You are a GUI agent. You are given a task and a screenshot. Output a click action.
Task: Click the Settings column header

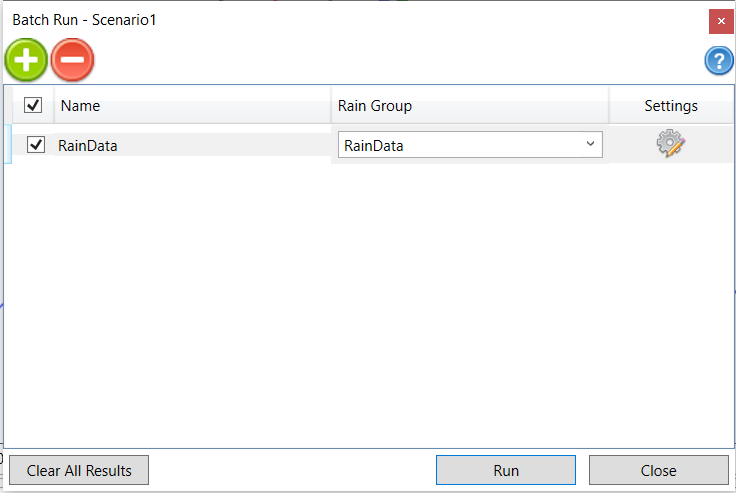(670, 105)
